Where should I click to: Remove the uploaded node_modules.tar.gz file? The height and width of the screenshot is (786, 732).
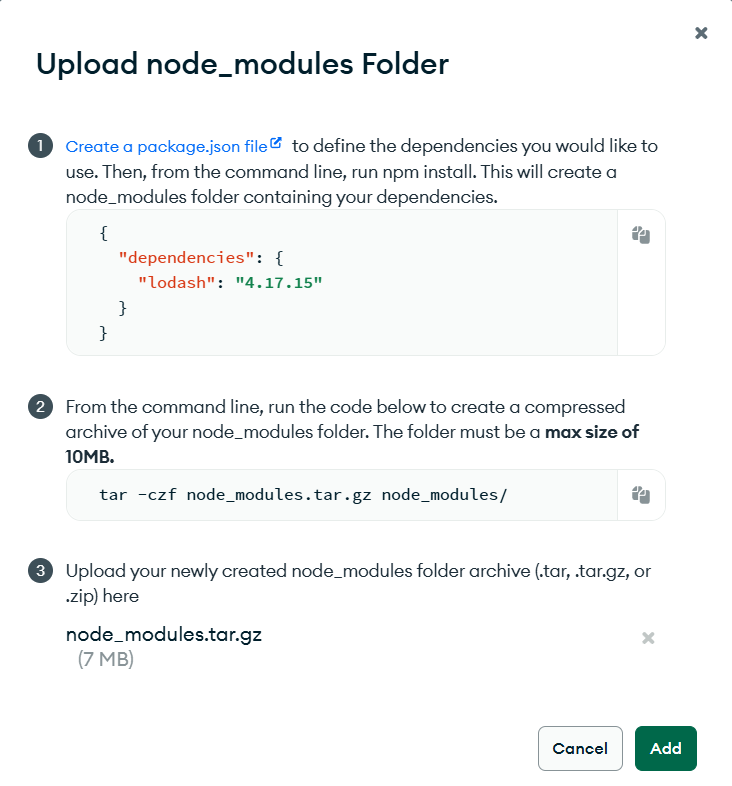coord(648,637)
